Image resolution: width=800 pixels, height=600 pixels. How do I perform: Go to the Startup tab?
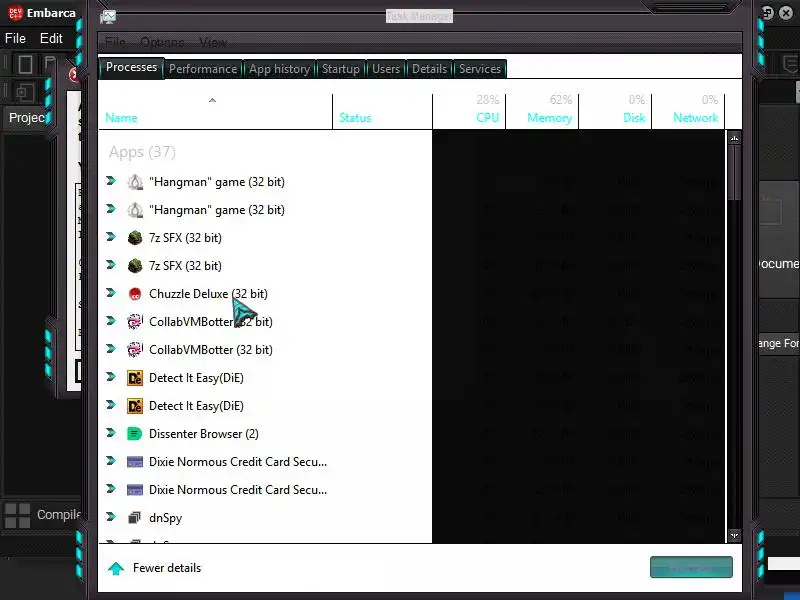coord(340,69)
